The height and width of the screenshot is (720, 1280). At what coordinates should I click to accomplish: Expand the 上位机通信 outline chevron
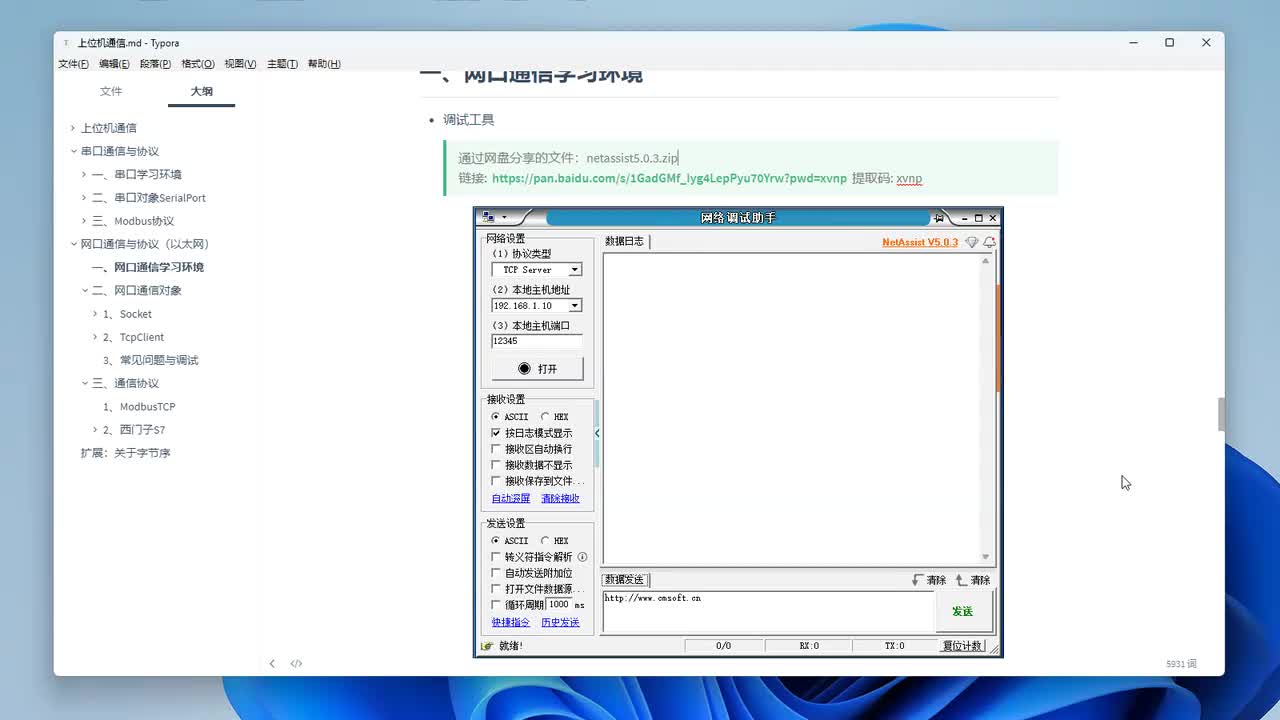click(x=73, y=128)
